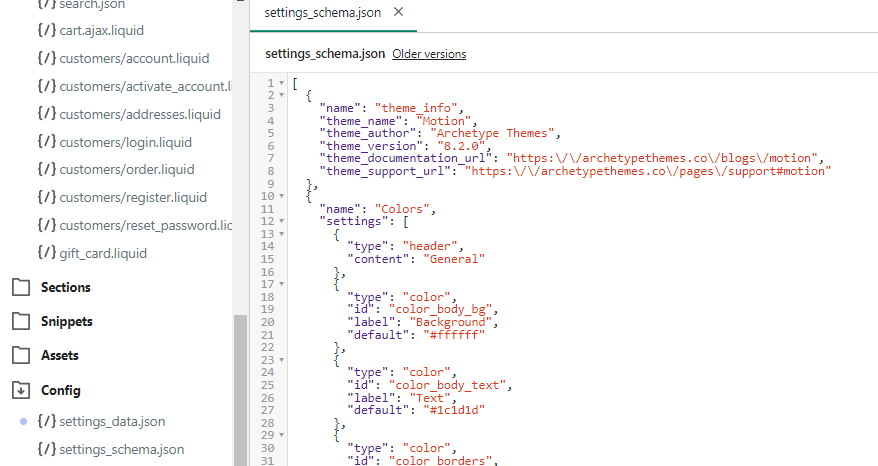Open settings_data.json in Config folder
This screenshot has width=878, height=466.
tap(112, 421)
